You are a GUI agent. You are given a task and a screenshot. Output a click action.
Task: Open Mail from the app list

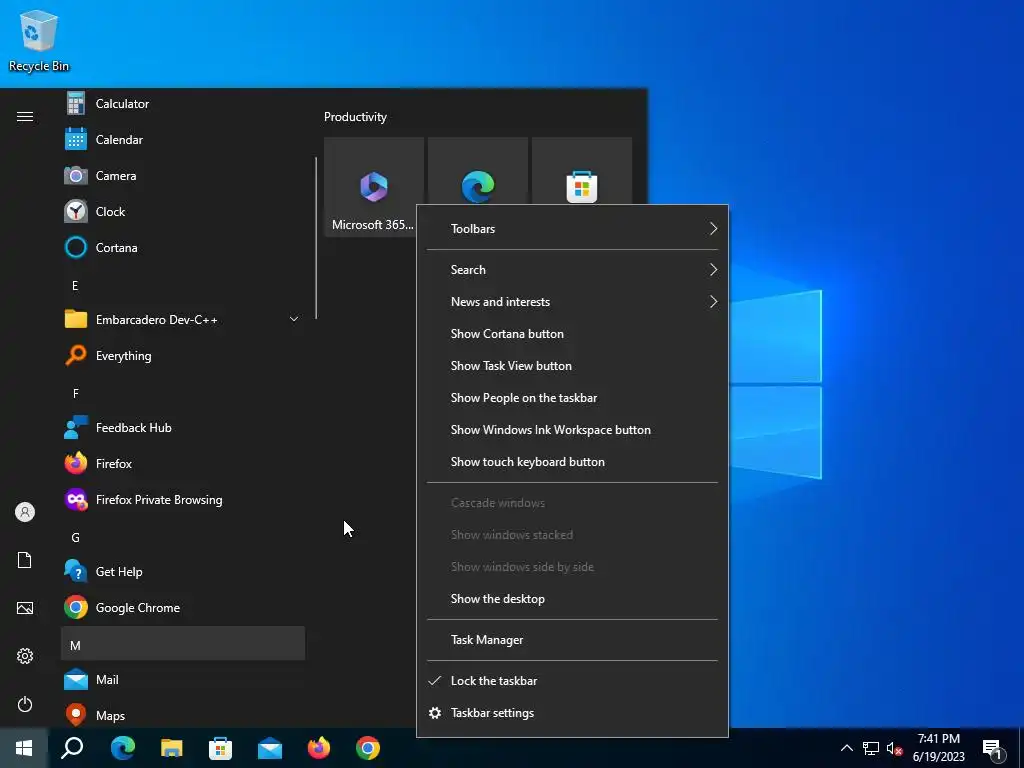[x=183, y=680]
